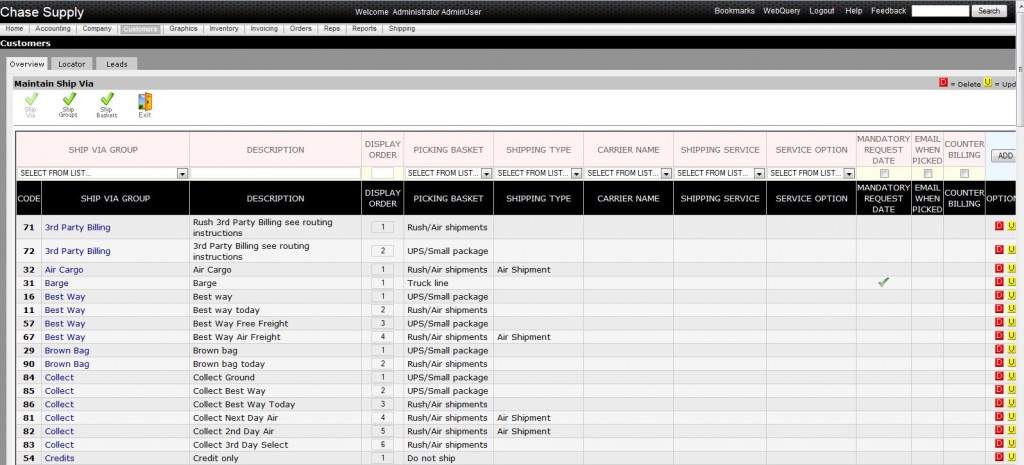Update row 71 Rush 3rd Party Billing
The height and width of the screenshot is (465, 1024).
pyautogui.click(x=1012, y=226)
